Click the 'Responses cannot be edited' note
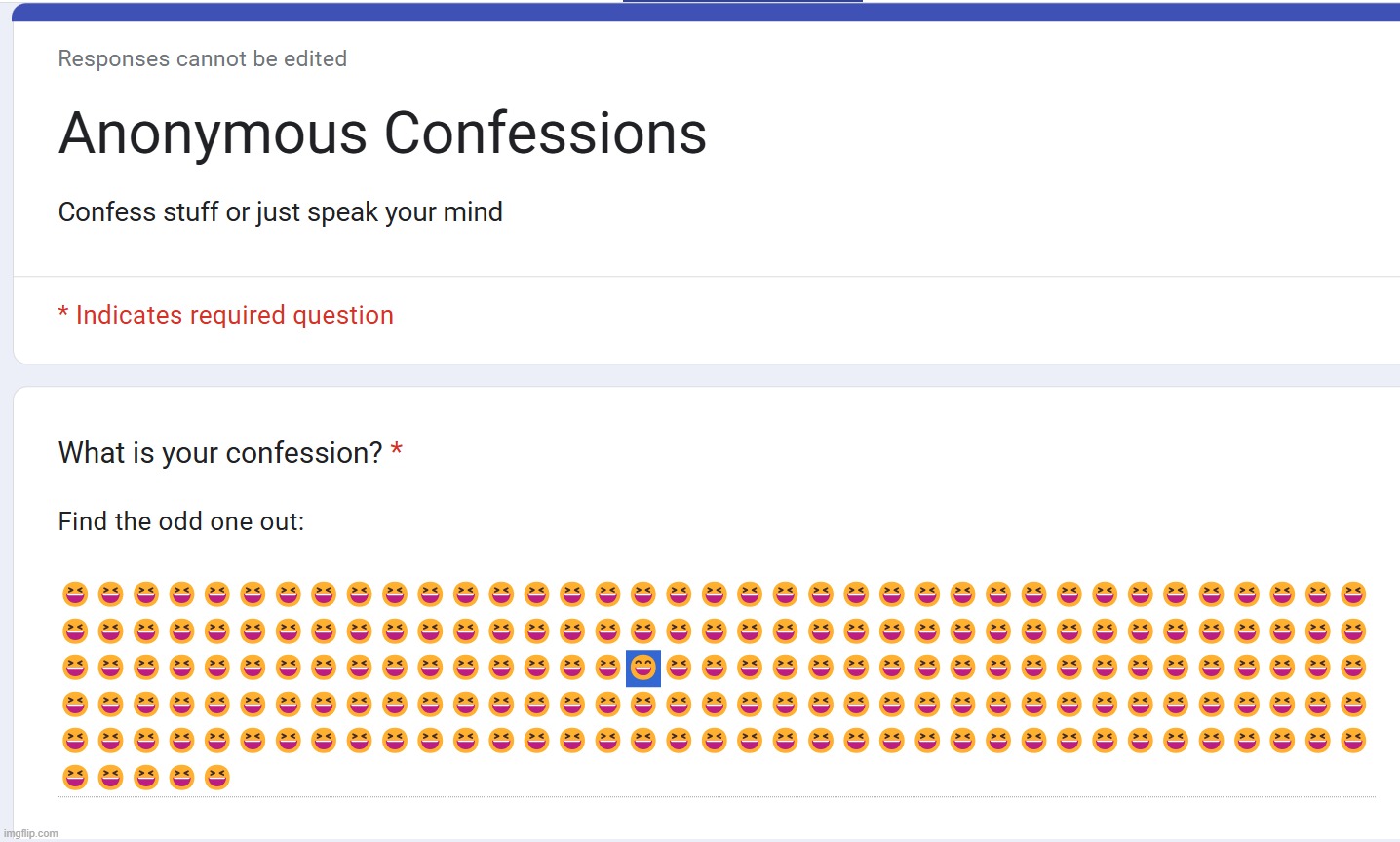The width and height of the screenshot is (1400, 842). (203, 58)
